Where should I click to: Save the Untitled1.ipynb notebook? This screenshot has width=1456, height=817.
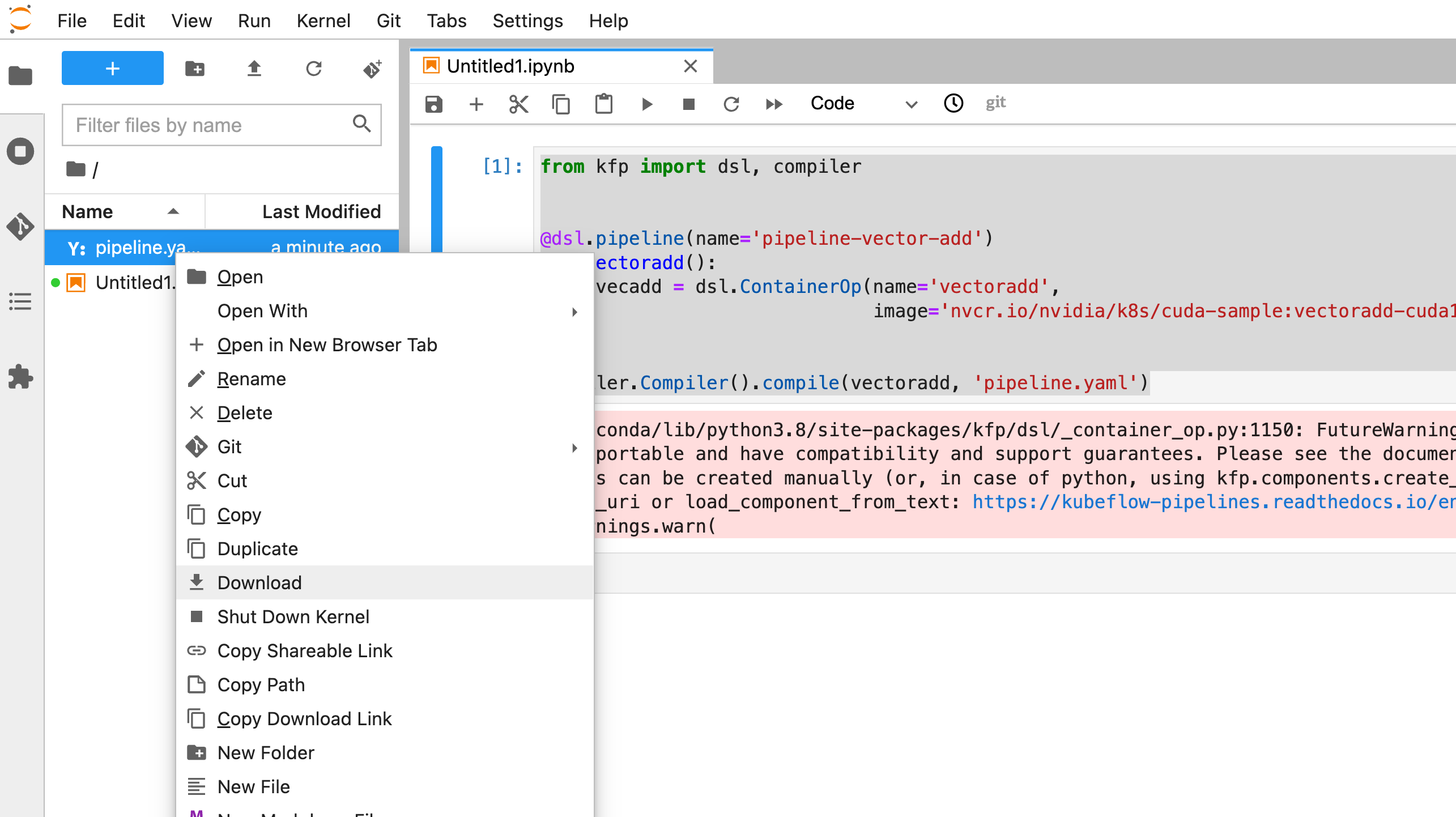click(x=433, y=104)
